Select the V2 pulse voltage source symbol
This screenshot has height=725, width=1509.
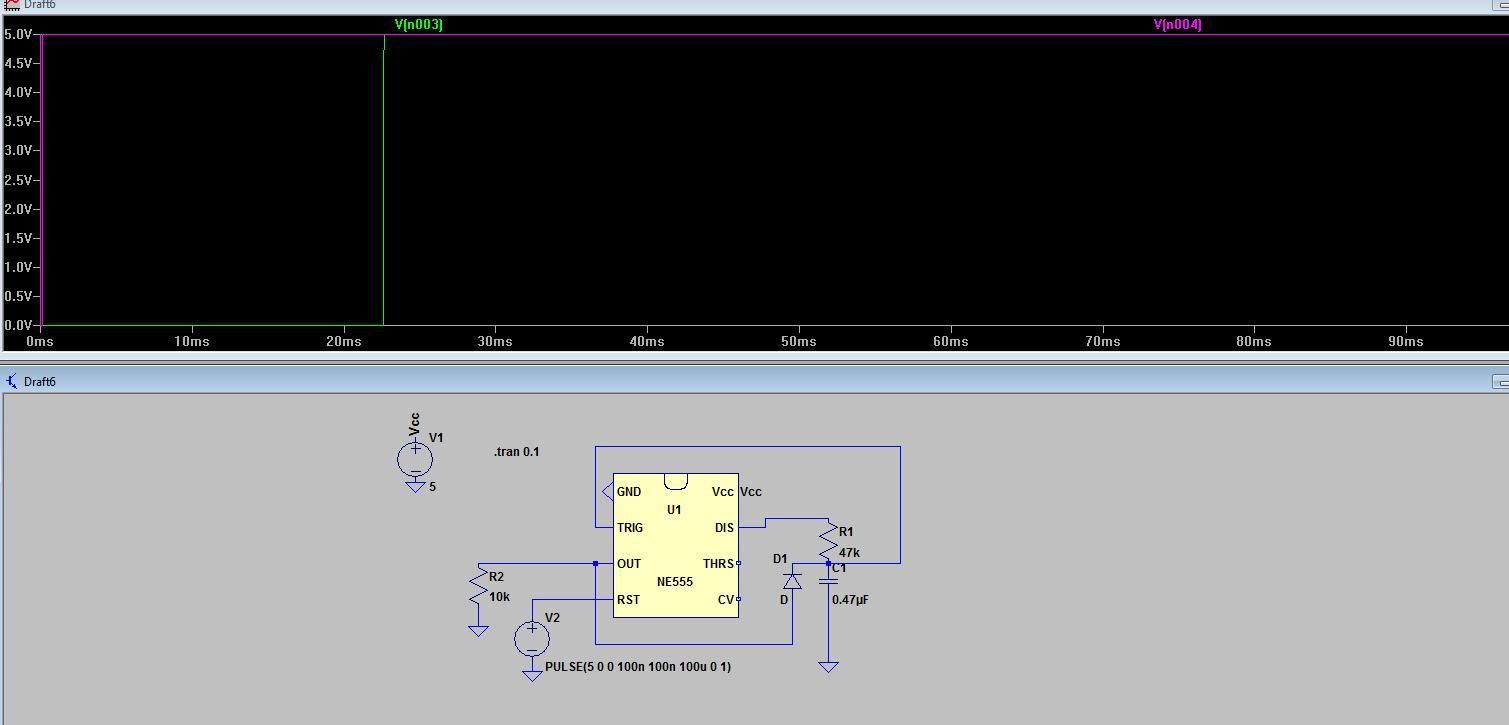(532, 638)
